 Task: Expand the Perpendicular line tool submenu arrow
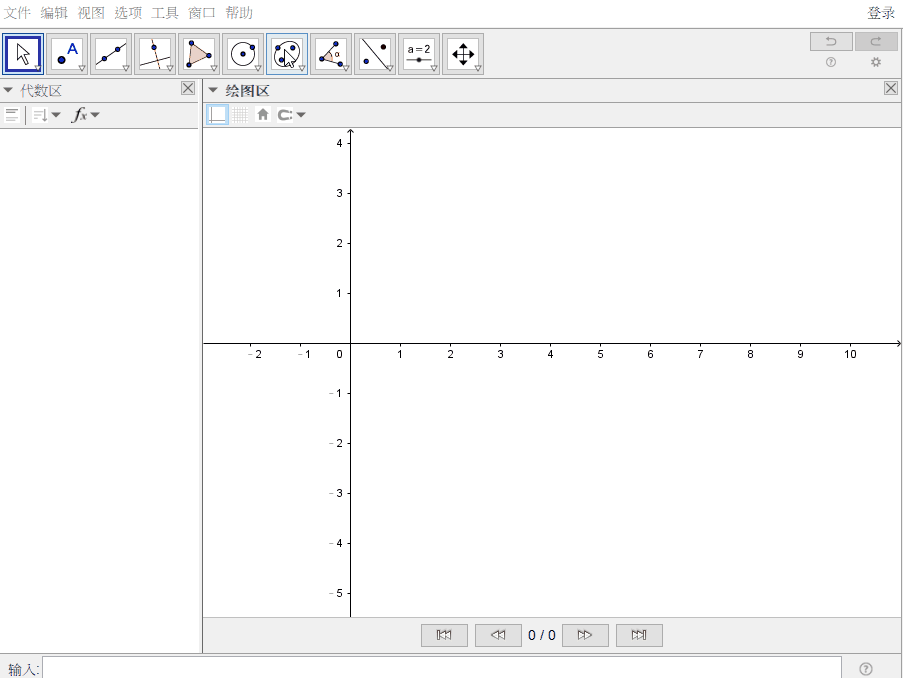(x=170, y=69)
